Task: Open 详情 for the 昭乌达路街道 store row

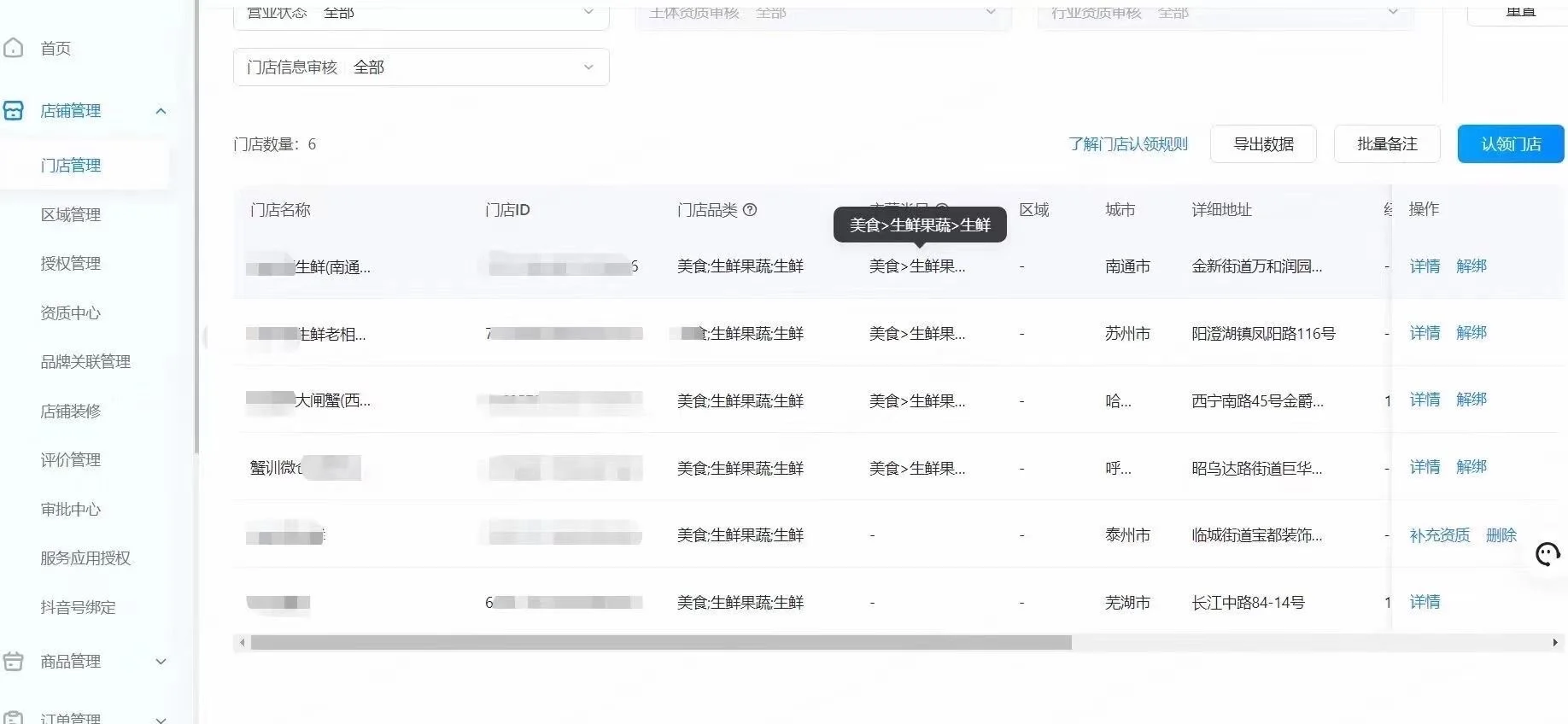Action: coord(1425,467)
